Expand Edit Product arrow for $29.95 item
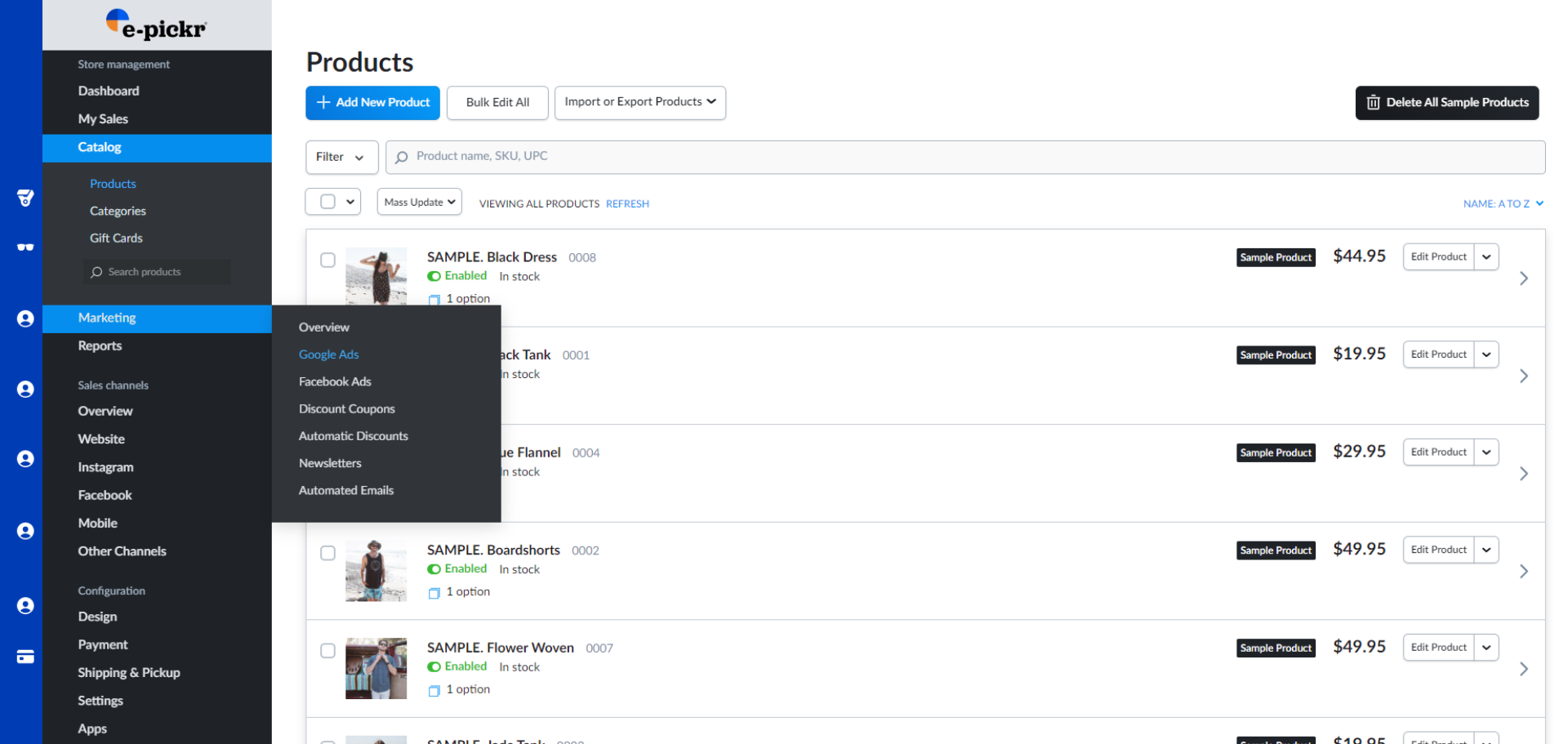Viewport: 1568px width, 744px height. tap(1486, 452)
